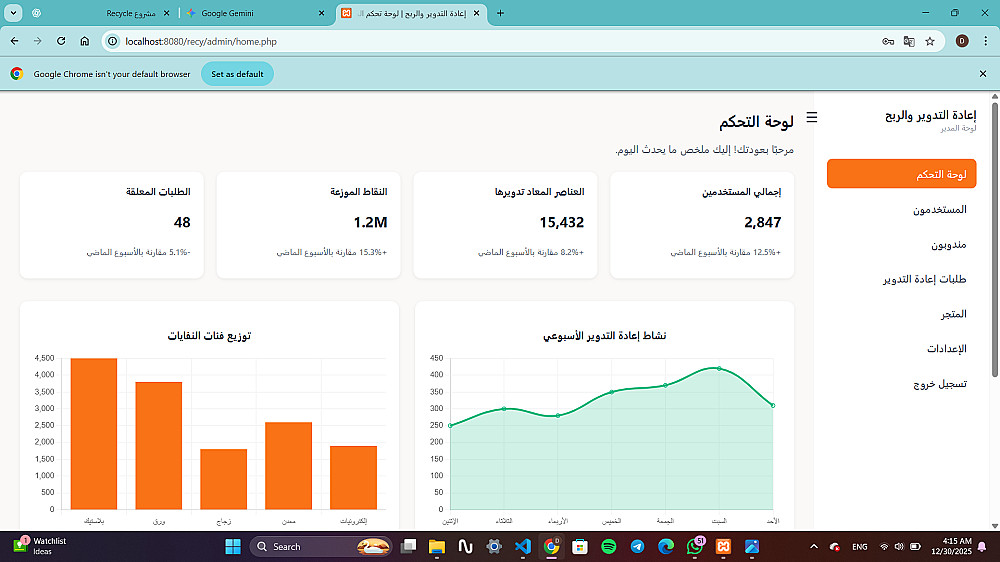This screenshot has height=562, width=1000.
Task: Open لوحة التحكم in the sidebar
Action: tap(901, 174)
